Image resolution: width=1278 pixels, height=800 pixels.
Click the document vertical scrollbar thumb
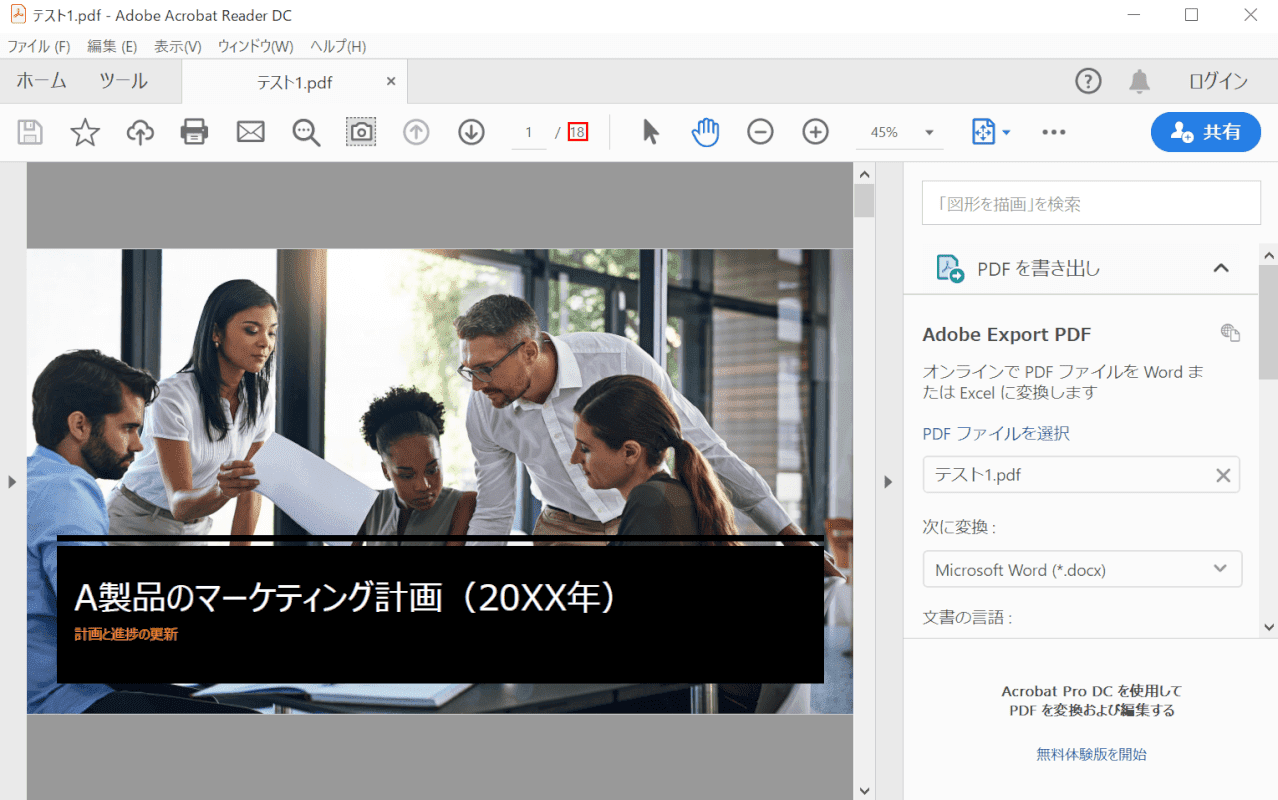[864, 200]
